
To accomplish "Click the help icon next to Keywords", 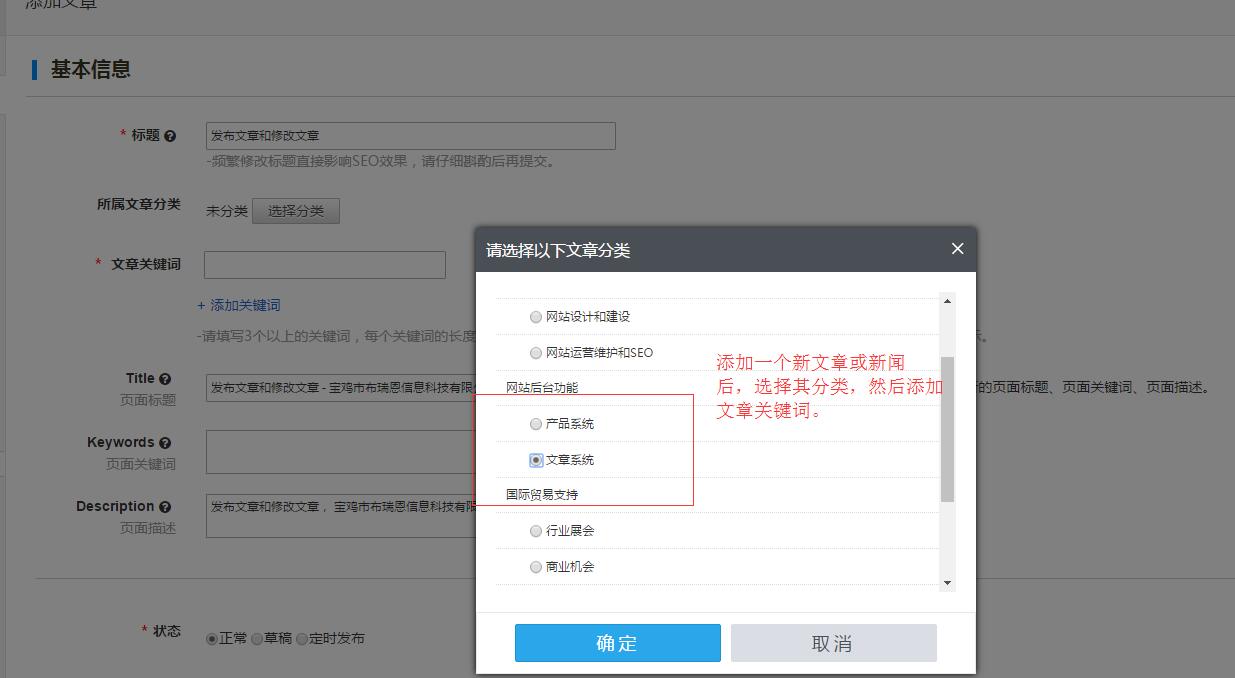I will [165, 443].
